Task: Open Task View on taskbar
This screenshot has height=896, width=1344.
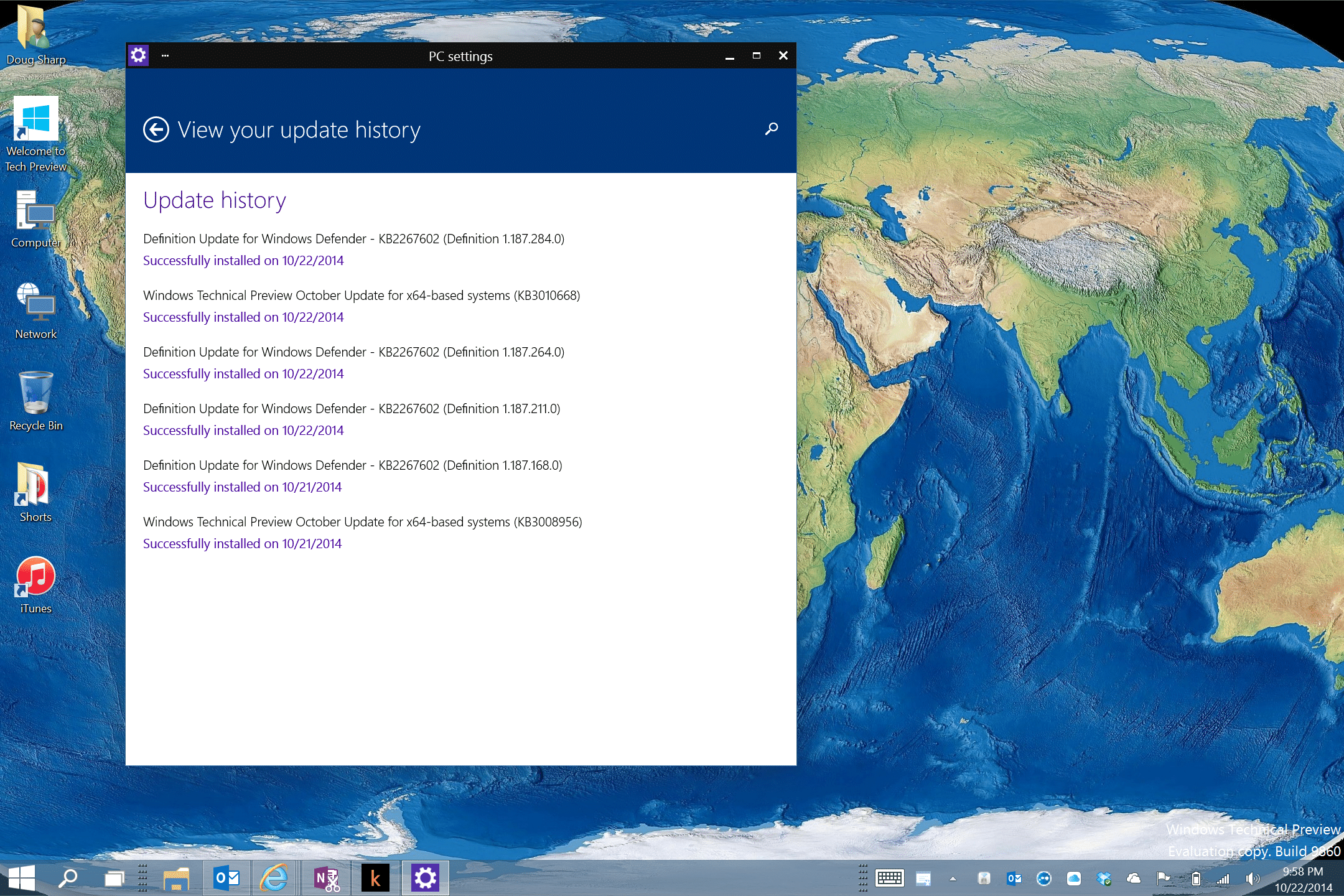Action: tap(114, 878)
